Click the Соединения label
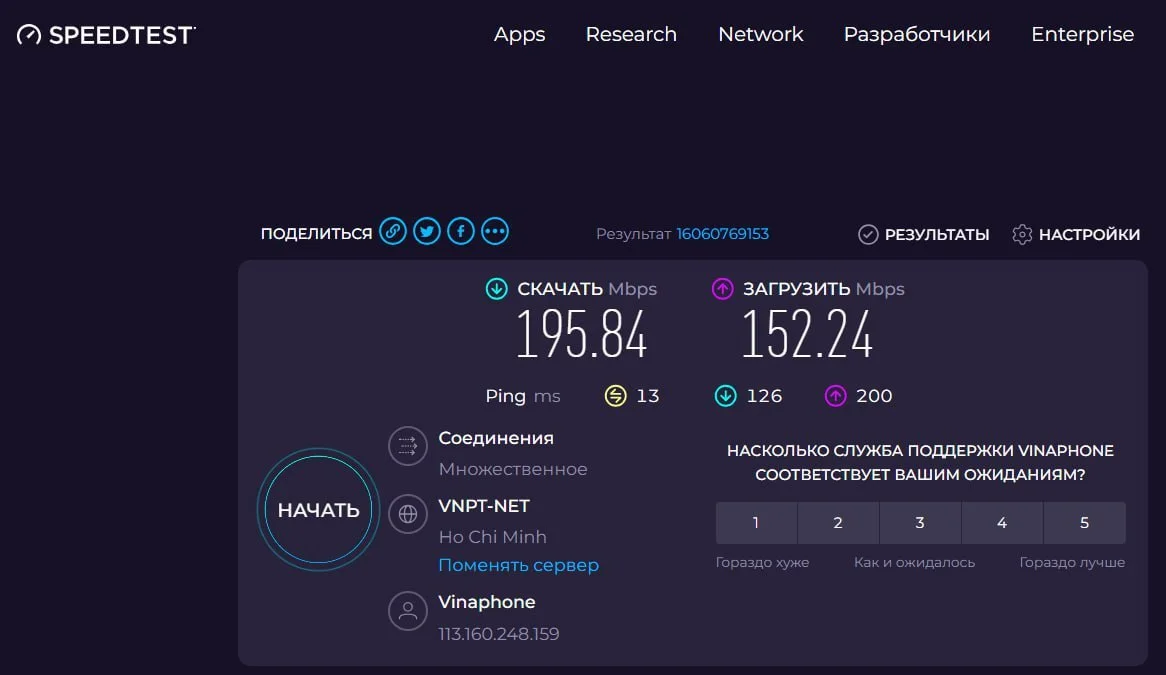Screen dimensions: 1166x675 click(496, 438)
